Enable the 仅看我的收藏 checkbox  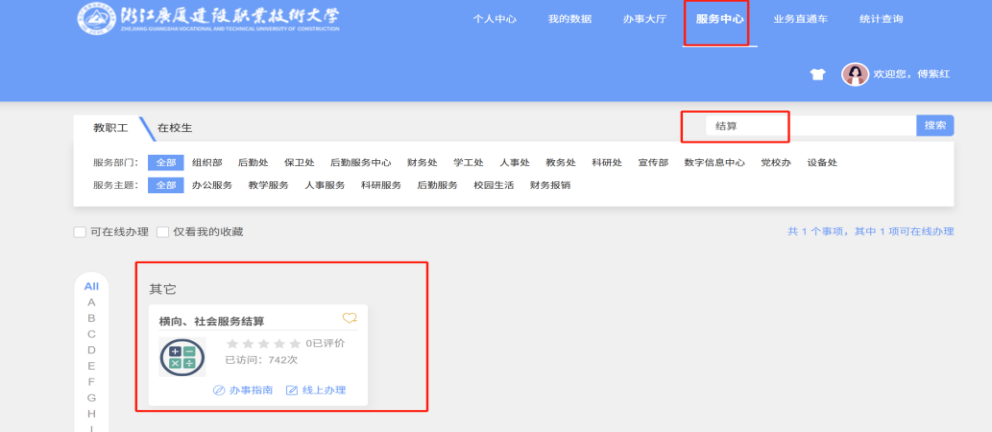click(162, 232)
